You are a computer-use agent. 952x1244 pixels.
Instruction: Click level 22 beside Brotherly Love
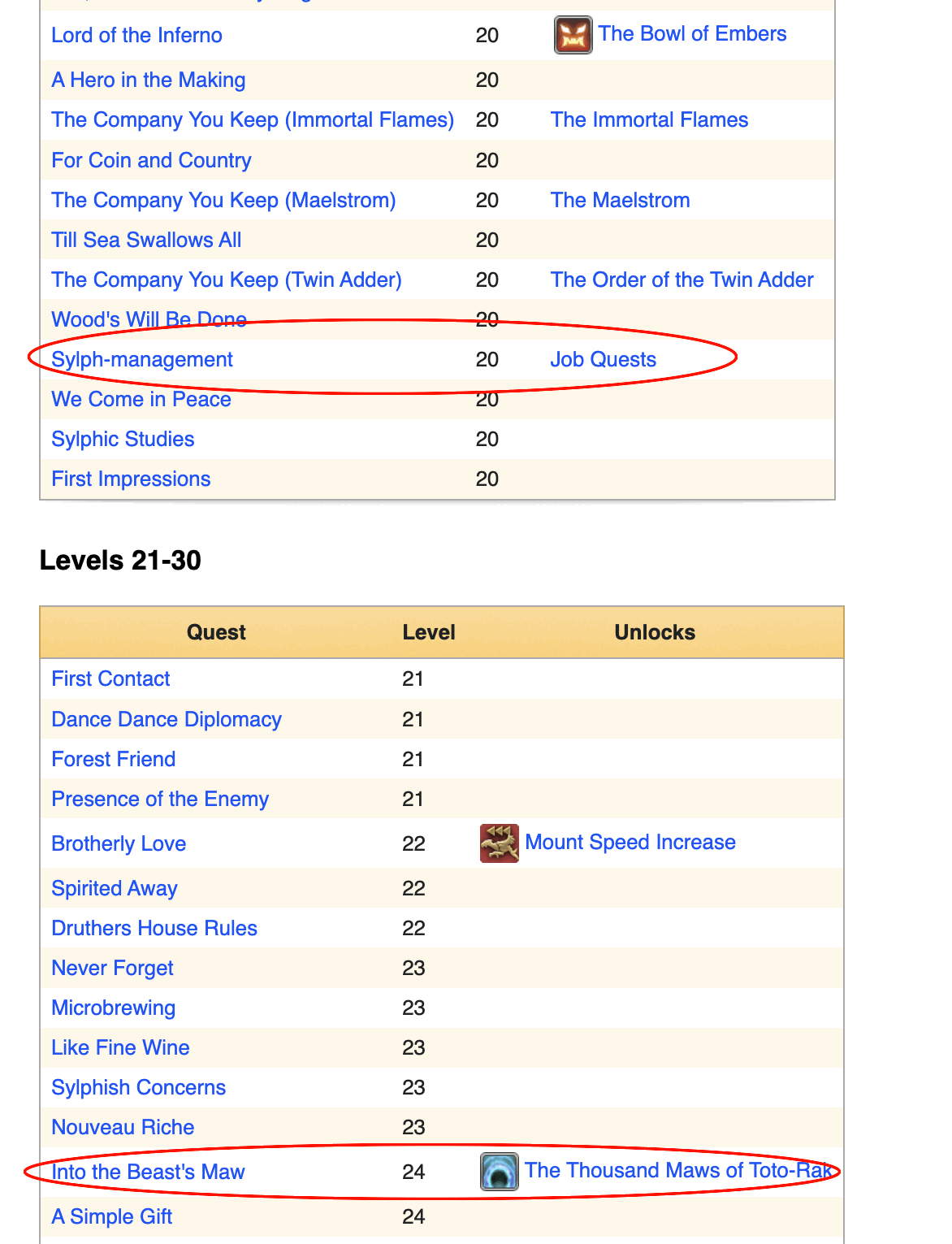click(413, 843)
